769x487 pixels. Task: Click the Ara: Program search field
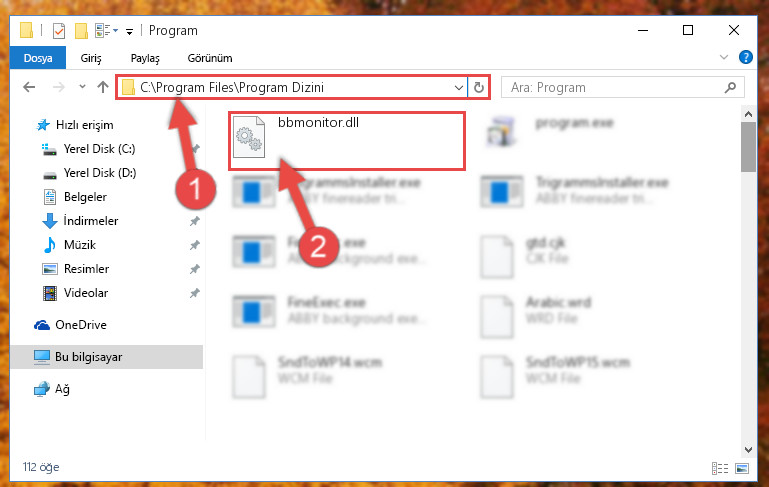[x=615, y=87]
